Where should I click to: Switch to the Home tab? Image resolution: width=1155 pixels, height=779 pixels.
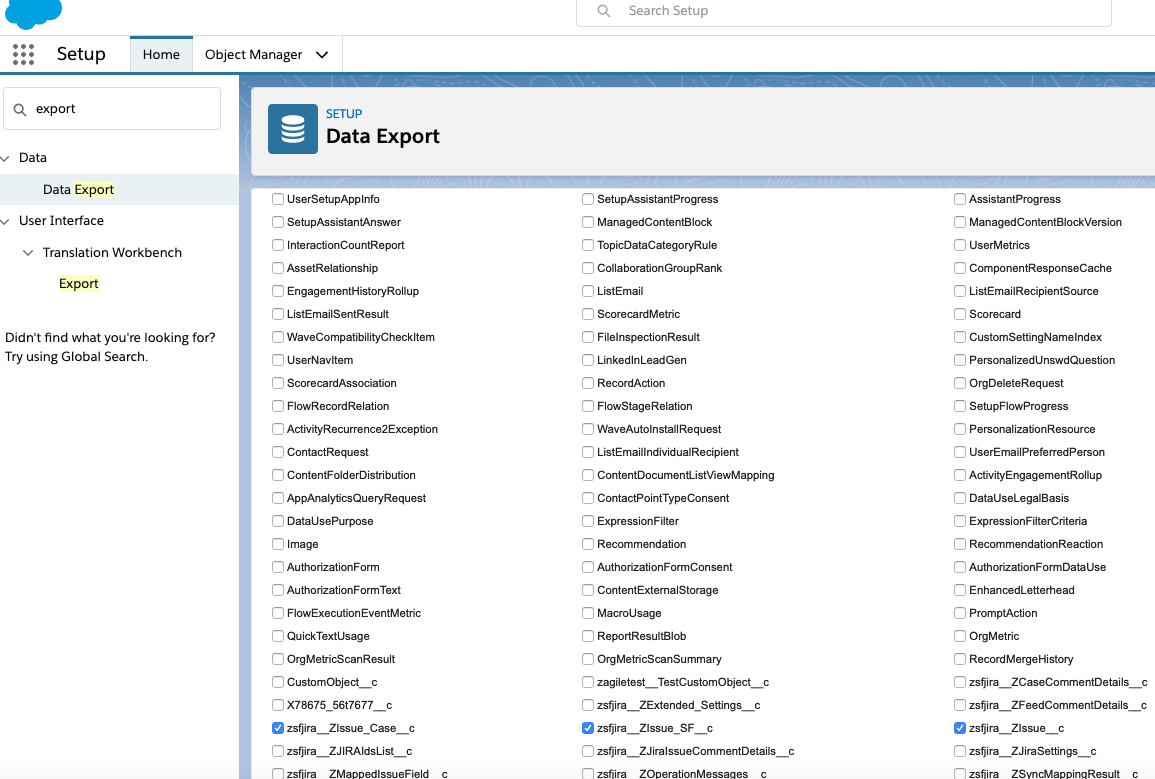[x=161, y=55]
